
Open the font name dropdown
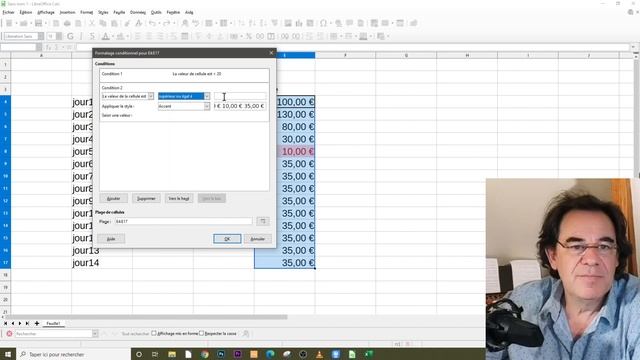pos(41,36)
